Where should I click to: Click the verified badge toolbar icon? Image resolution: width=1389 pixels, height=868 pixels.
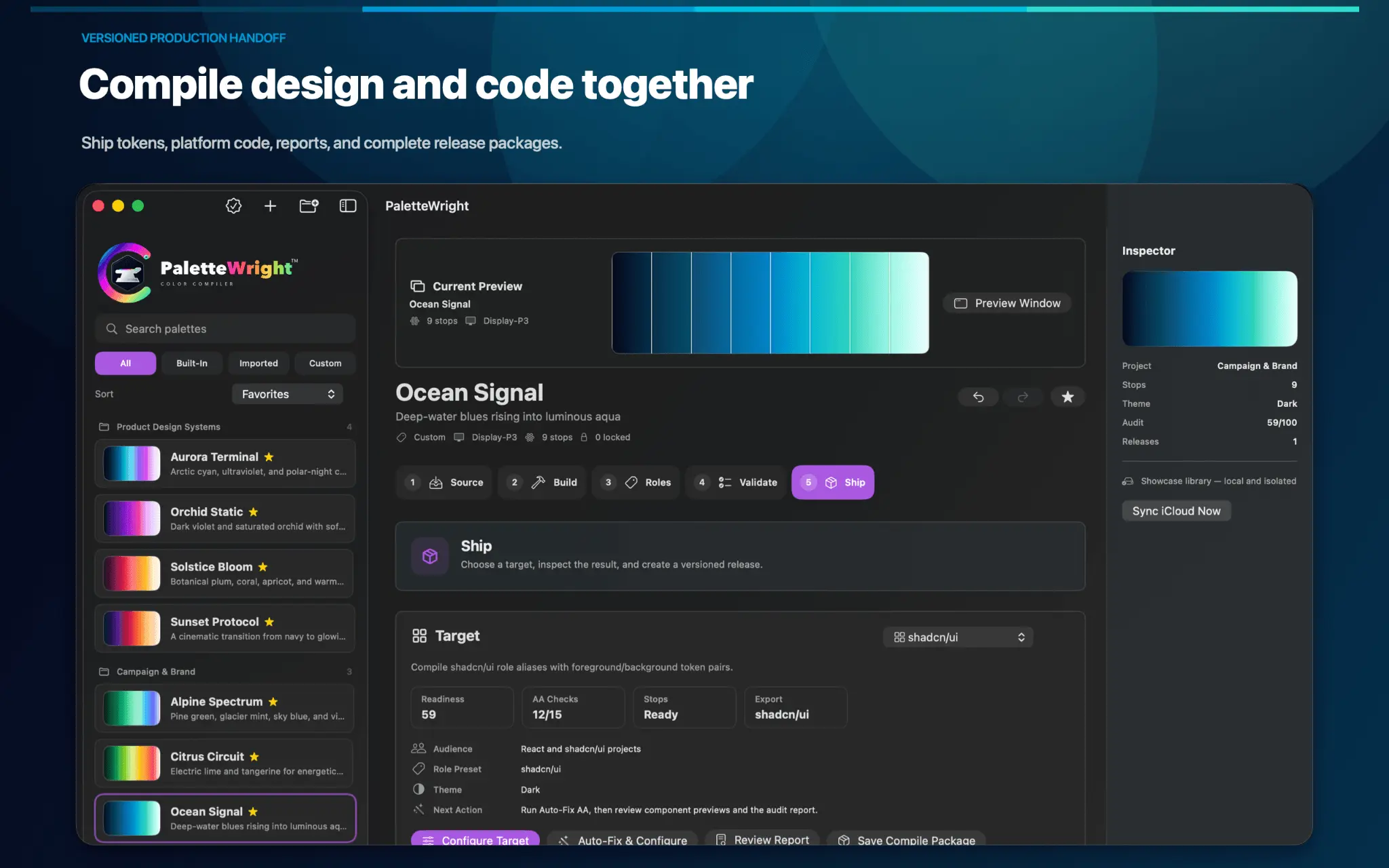point(233,205)
